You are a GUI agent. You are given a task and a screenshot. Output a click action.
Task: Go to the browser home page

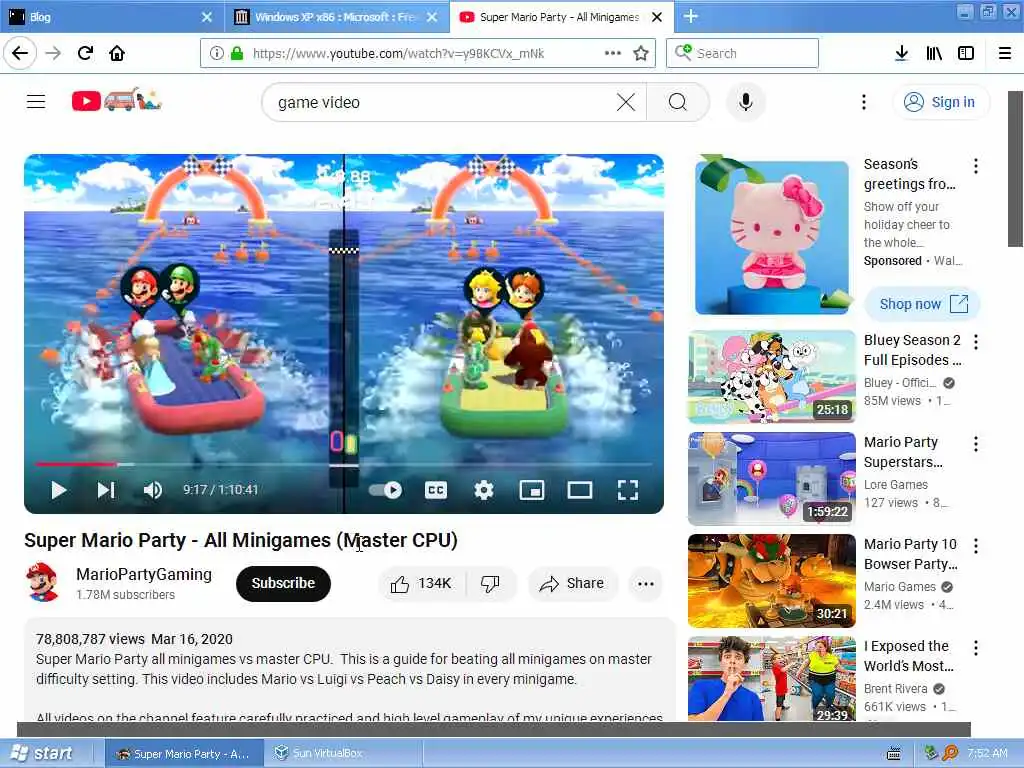[x=117, y=53]
